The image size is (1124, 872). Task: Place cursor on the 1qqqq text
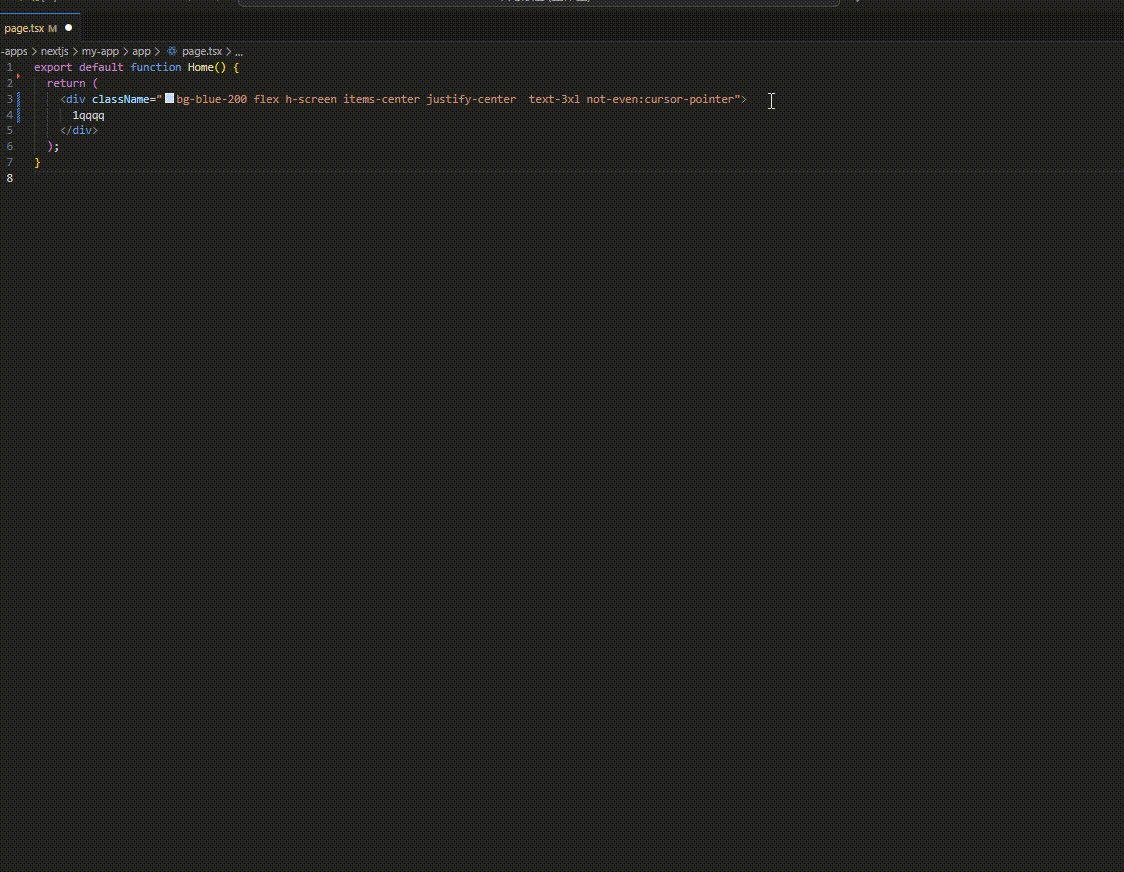[88, 115]
